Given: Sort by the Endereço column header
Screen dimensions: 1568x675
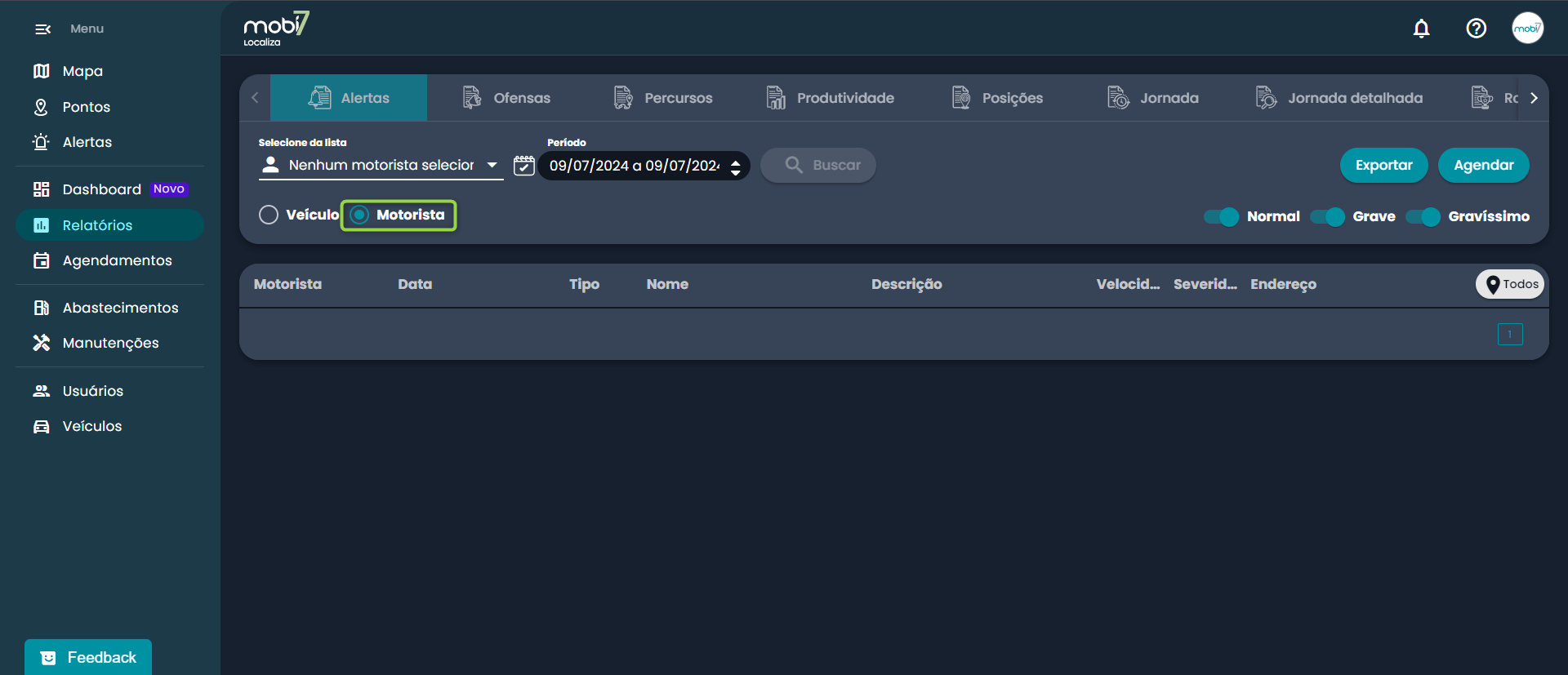Looking at the screenshot, I should [x=1283, y=284].
